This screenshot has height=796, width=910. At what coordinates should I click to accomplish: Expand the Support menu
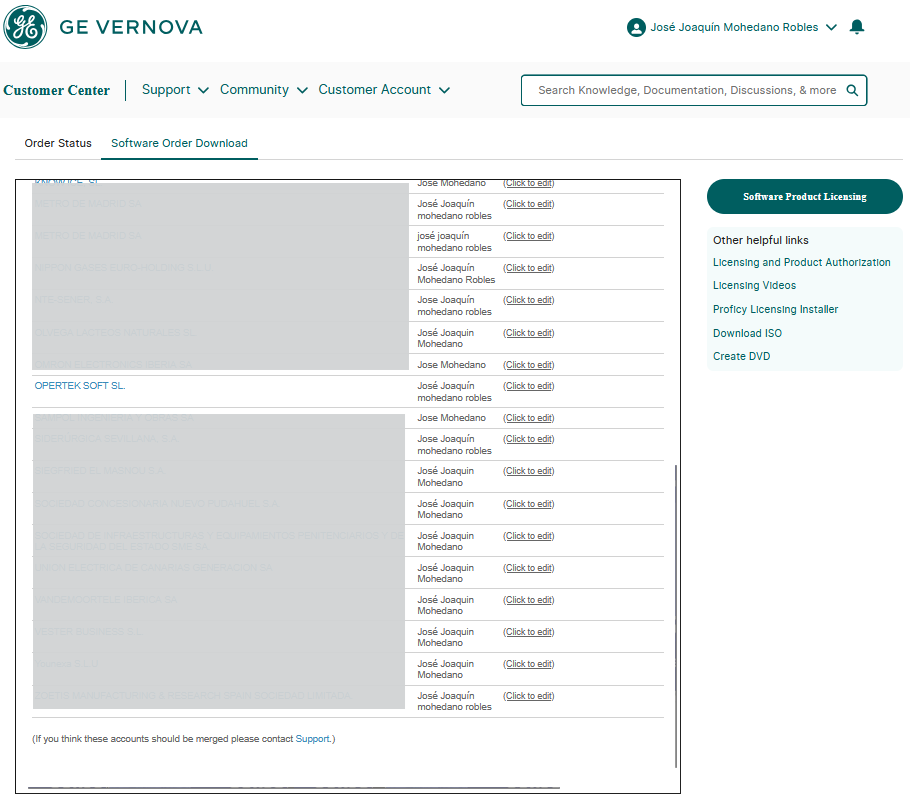point(175,90)
